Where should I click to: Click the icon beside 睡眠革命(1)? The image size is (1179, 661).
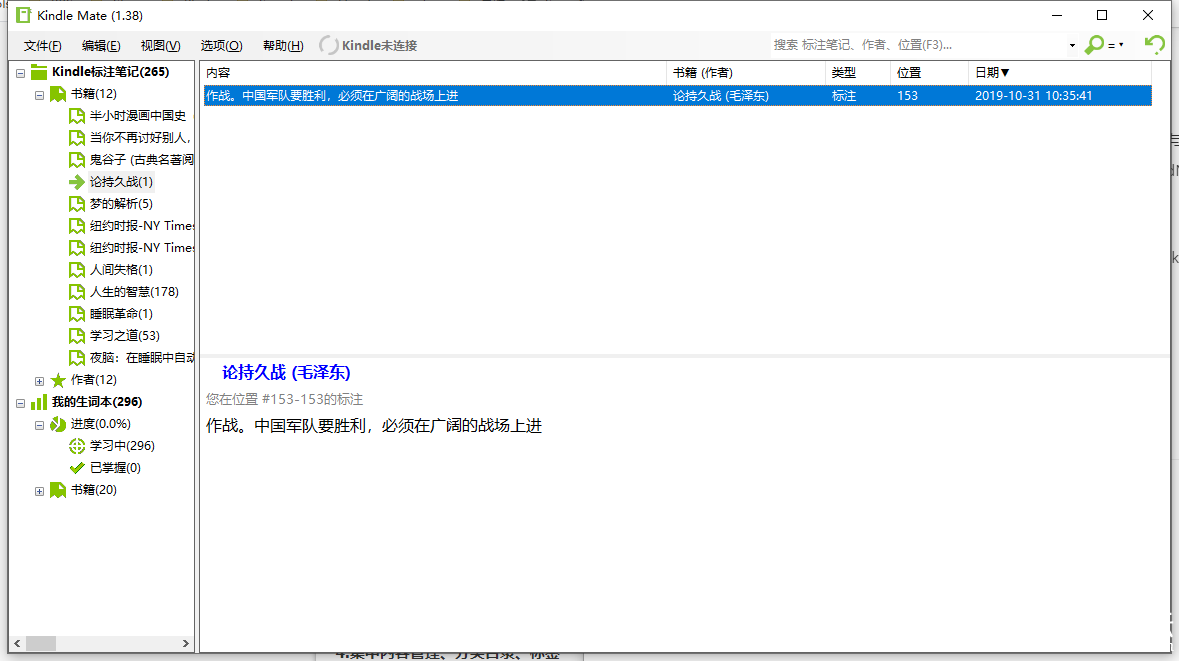coord(77,314)
